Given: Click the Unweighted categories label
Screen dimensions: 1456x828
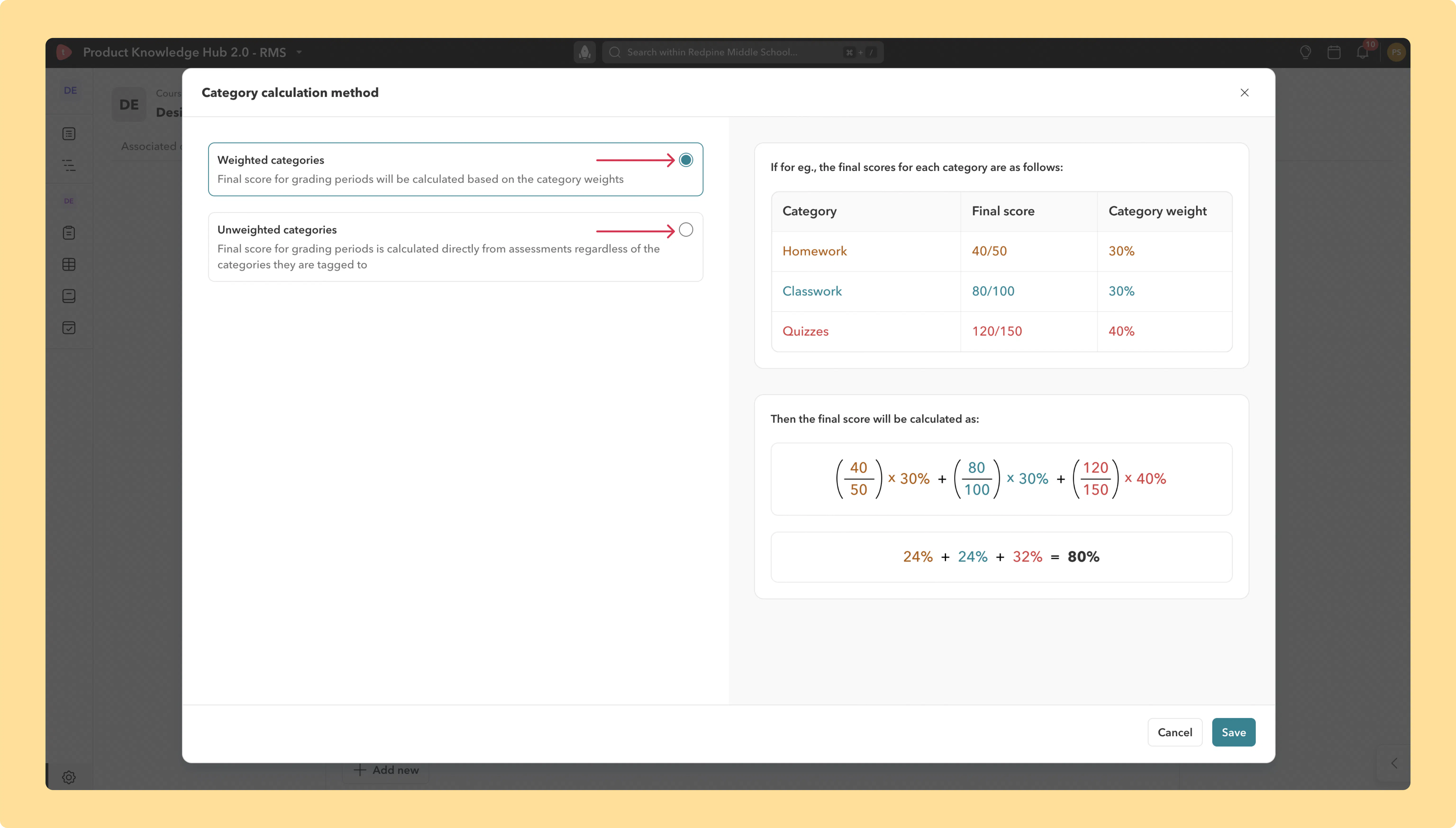Looking at the screenshot, I should click(x=277, y=230).
